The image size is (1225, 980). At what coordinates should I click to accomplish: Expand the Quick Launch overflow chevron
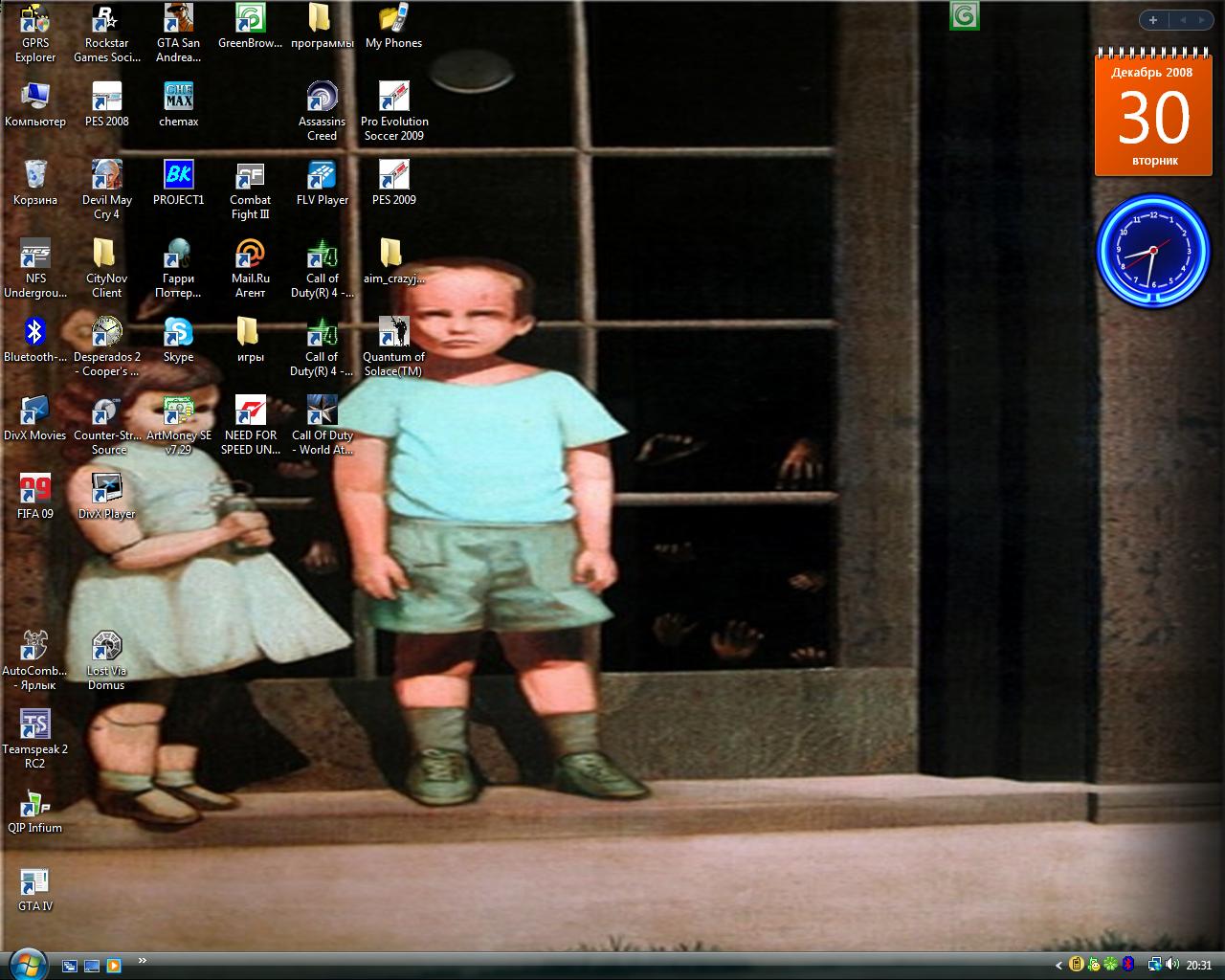click(x=143, y=960)
